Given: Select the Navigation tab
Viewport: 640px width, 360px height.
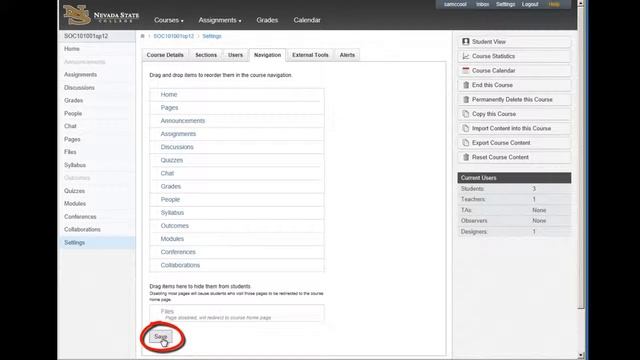Looking at the screenshot, I should [267, 55].
